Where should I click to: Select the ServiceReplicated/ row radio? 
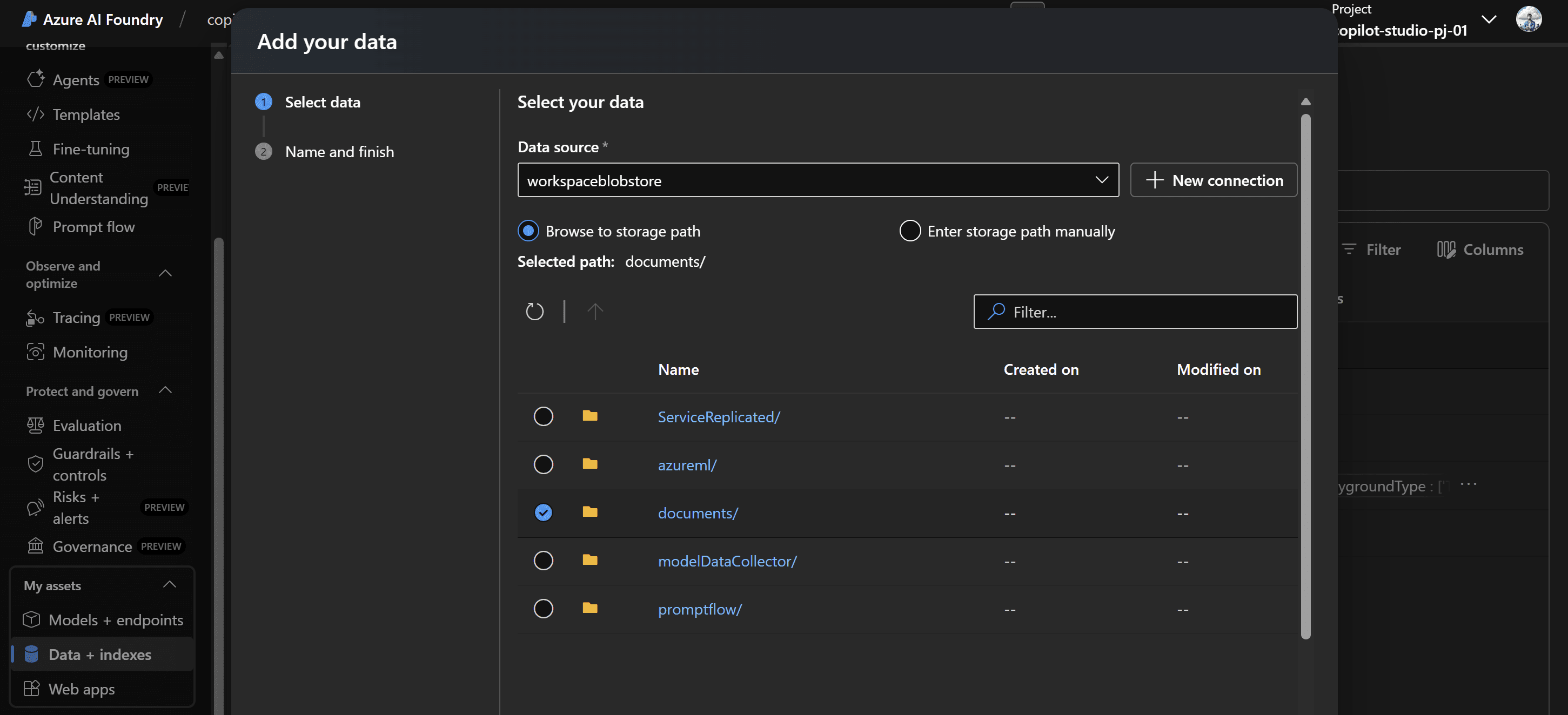coord(544,416)
